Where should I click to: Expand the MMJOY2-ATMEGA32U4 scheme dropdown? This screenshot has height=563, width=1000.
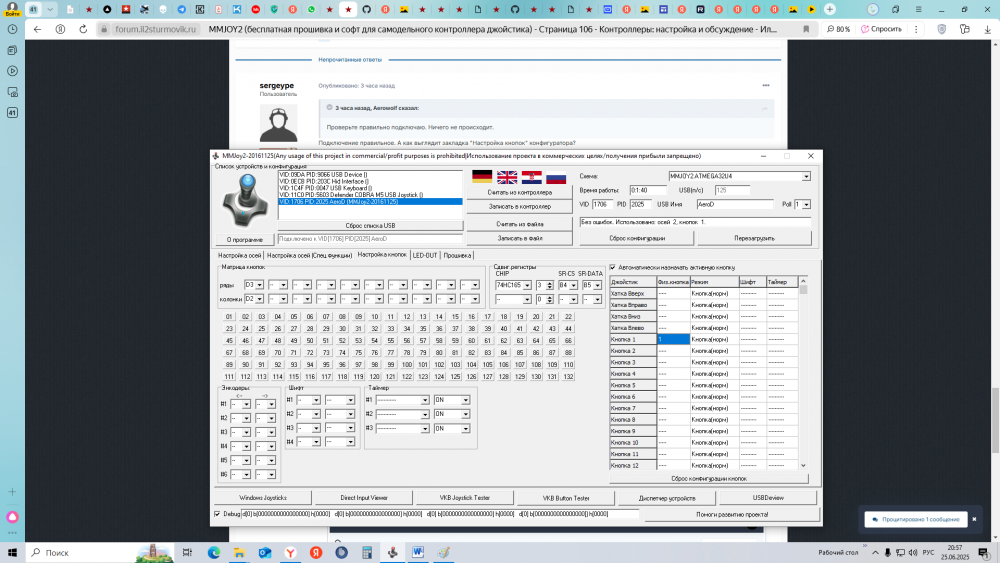805,176
